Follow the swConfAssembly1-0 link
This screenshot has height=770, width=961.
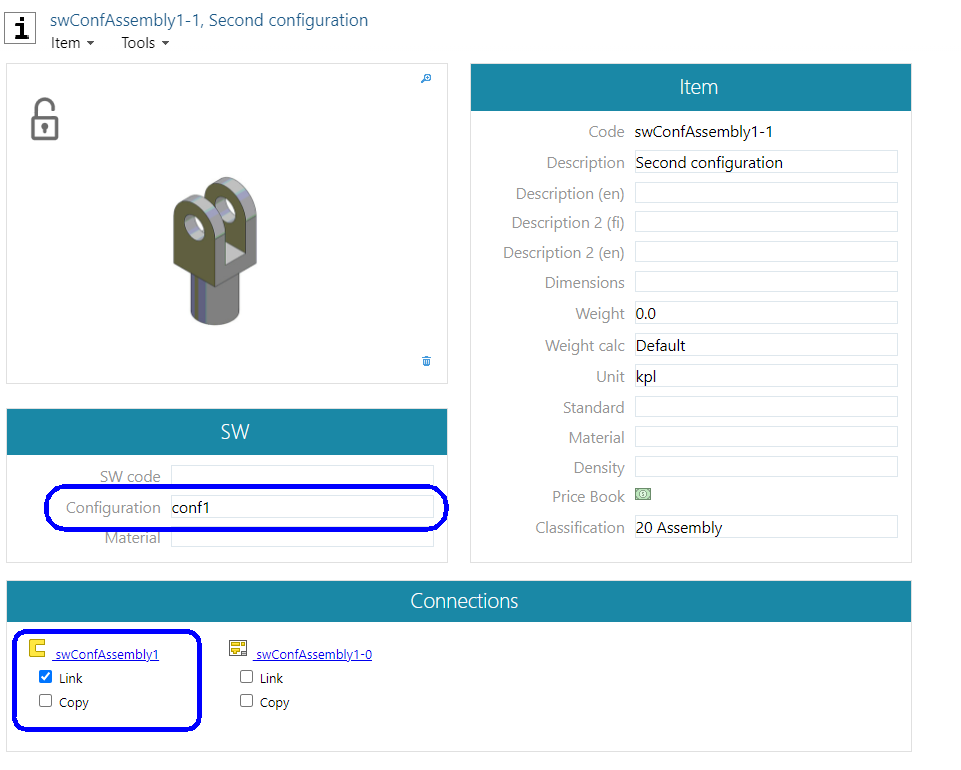[x=314, y=655]
